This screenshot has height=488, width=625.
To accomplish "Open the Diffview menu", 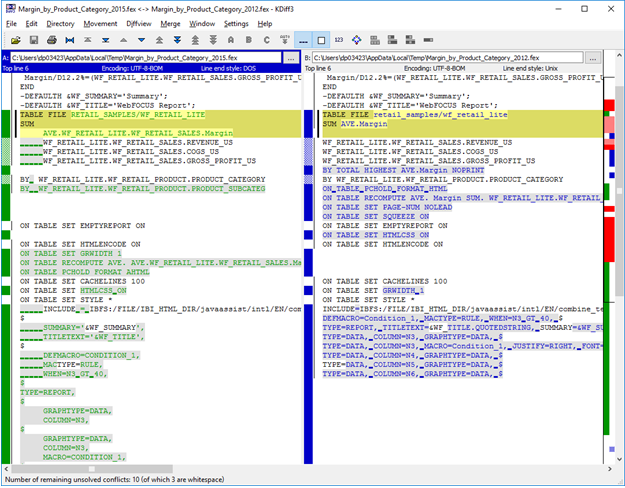I will pos(139,23).
